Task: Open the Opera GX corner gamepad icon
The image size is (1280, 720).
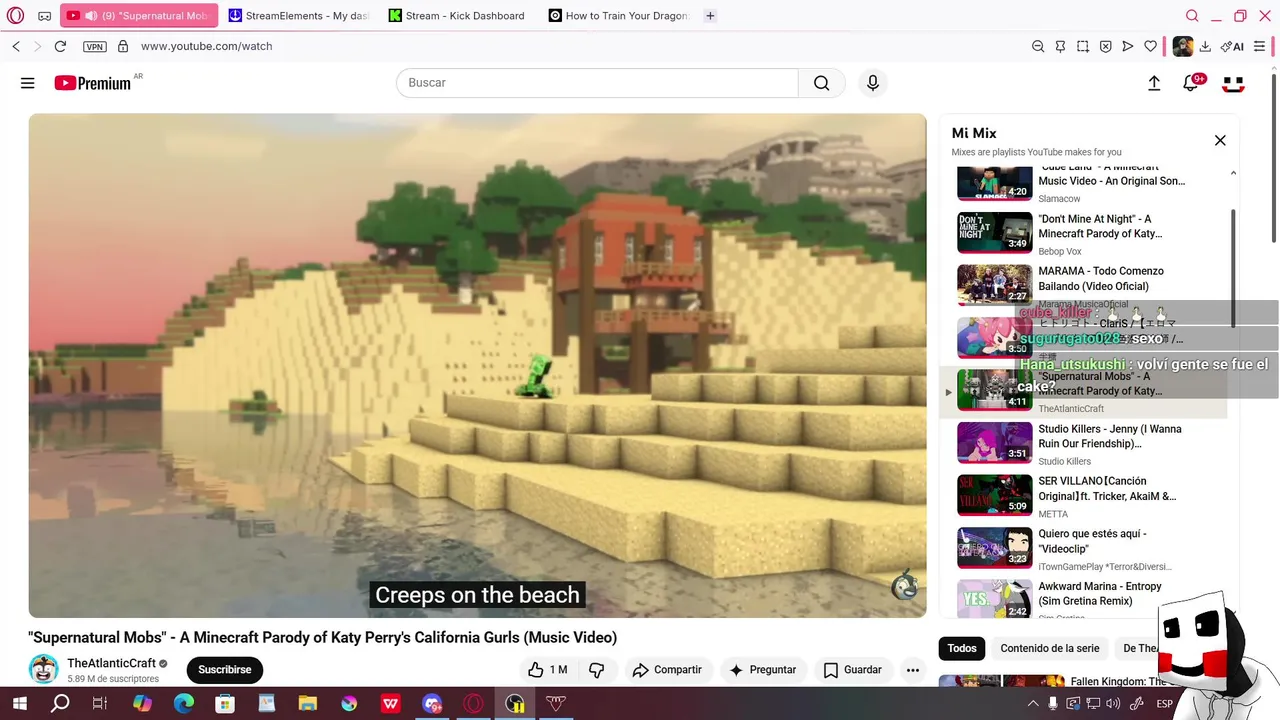Action: click(x=45, y=16)
